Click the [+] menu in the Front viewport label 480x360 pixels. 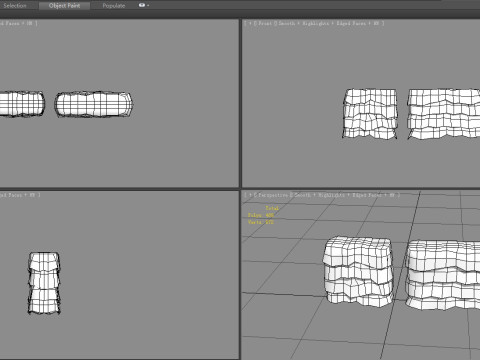[x=249, y=23]
